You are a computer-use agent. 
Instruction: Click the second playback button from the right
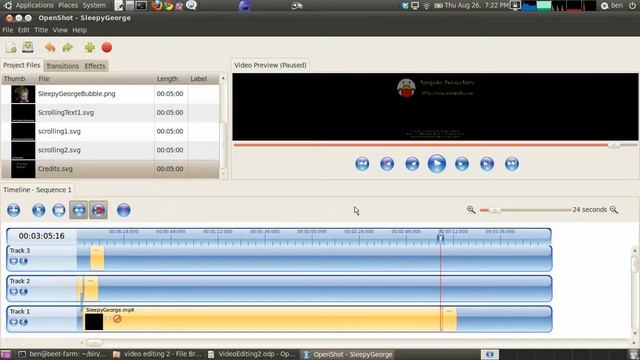tap(487, 164)
